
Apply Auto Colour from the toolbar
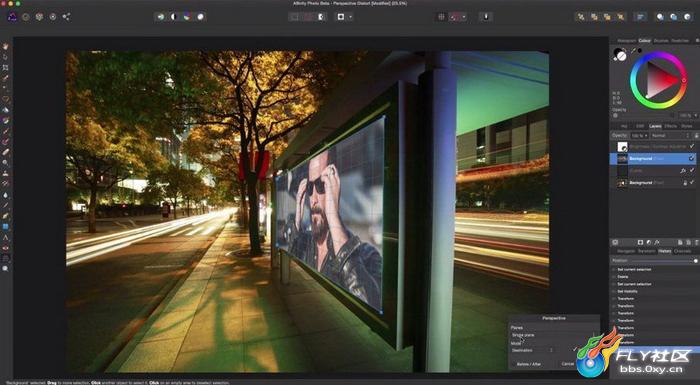click(x=187, y=17)
